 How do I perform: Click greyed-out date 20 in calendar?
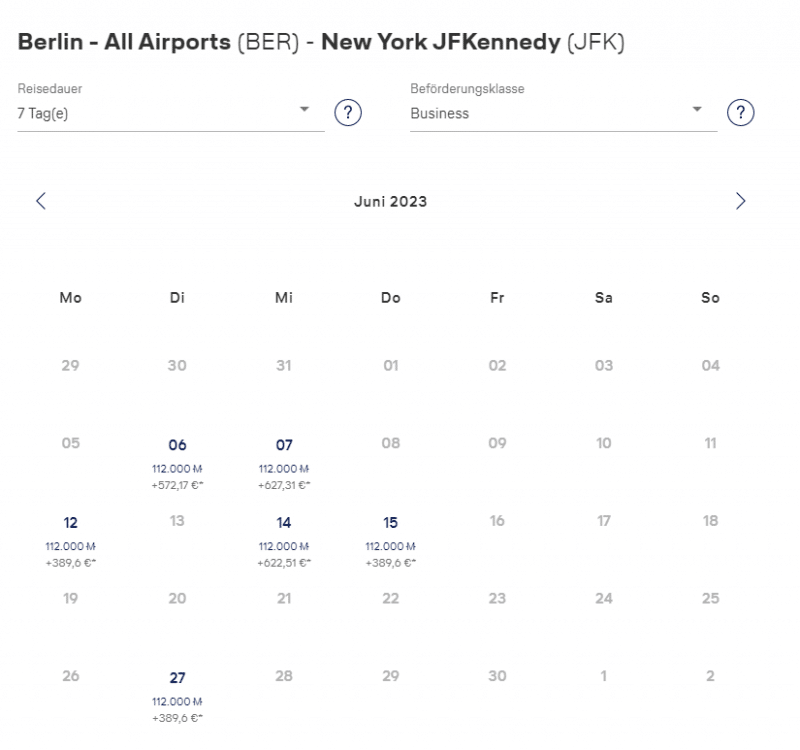tap(177, 599)
